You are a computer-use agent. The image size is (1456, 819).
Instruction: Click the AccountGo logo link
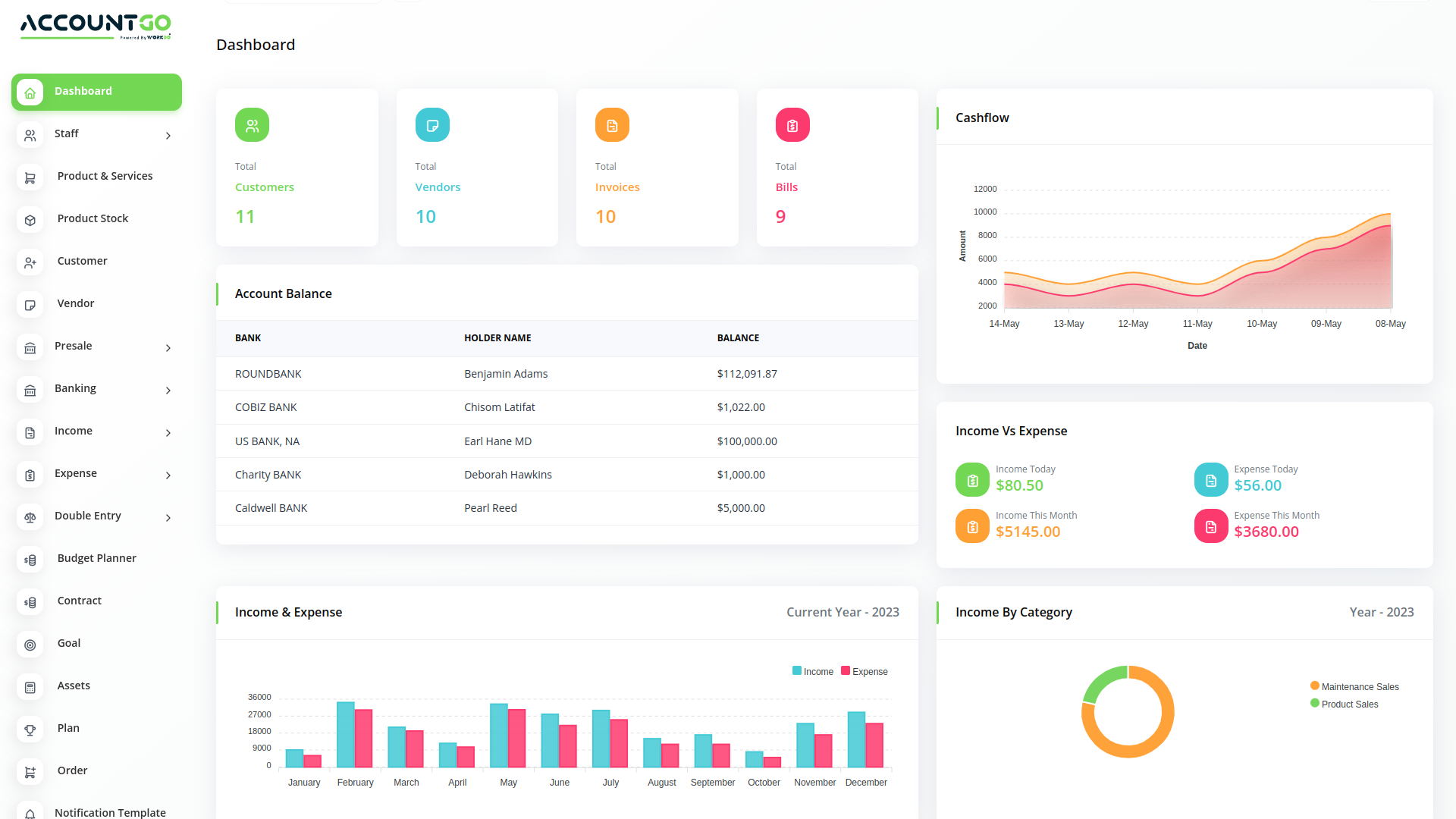tap(96, 26)
